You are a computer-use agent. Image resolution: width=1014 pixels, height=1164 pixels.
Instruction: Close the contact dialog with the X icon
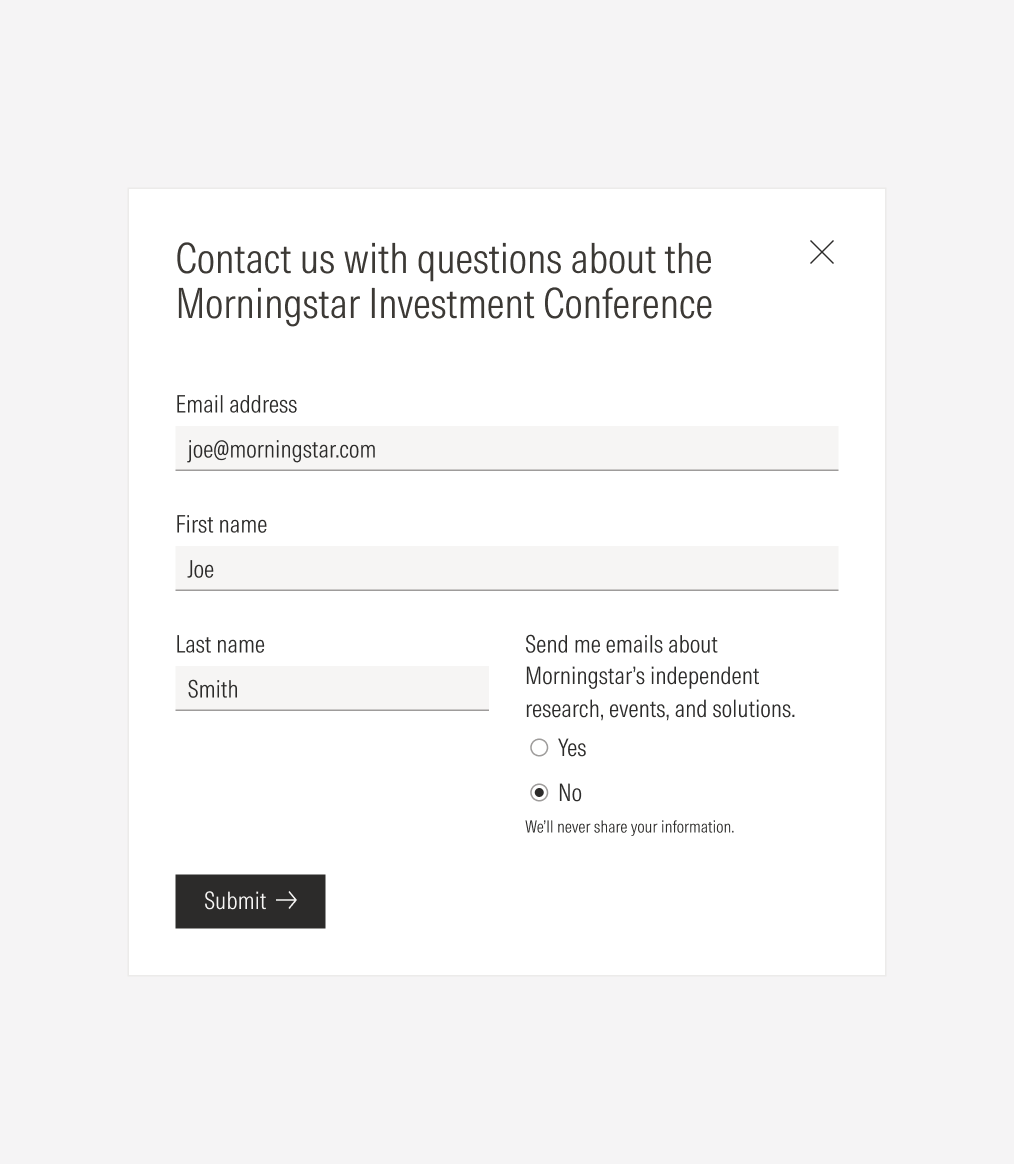click(821, 252)
